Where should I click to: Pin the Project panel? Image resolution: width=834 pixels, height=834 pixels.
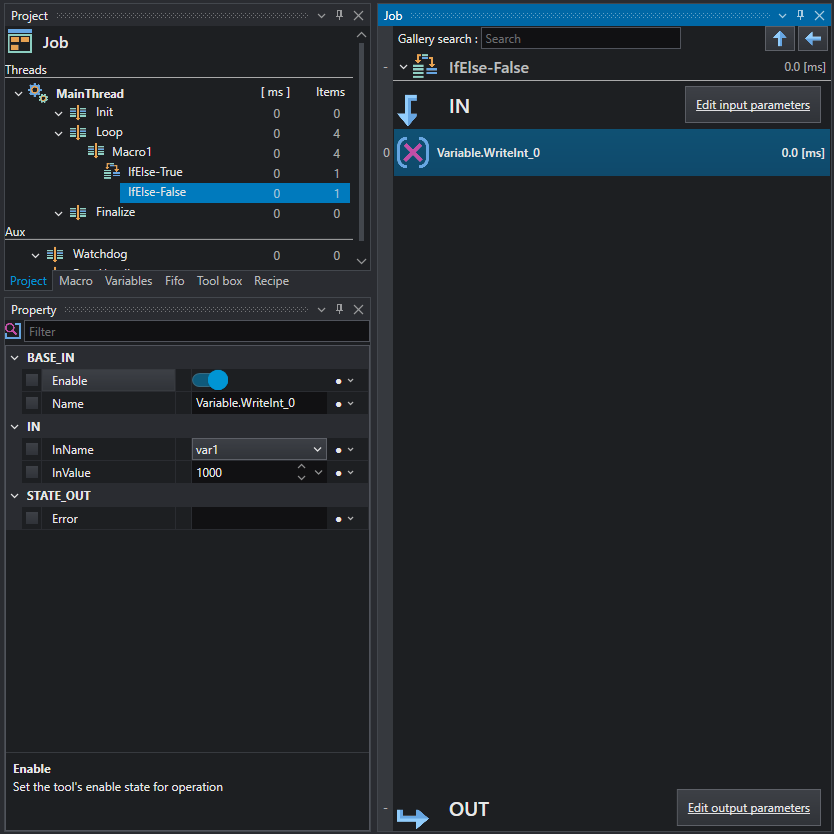click(339, 15)
